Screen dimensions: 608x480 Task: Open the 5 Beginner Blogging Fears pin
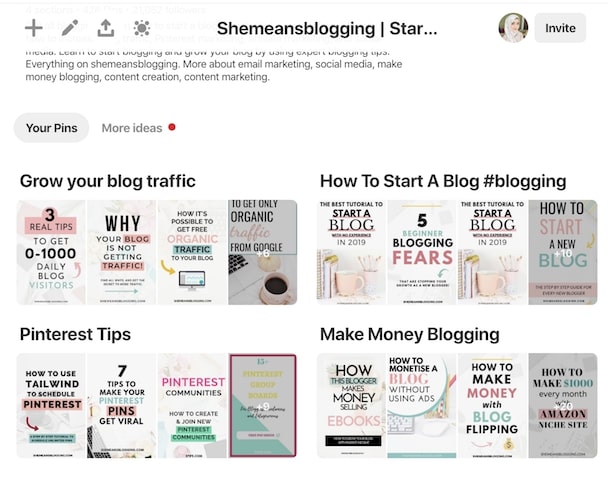tap(422, 252)
